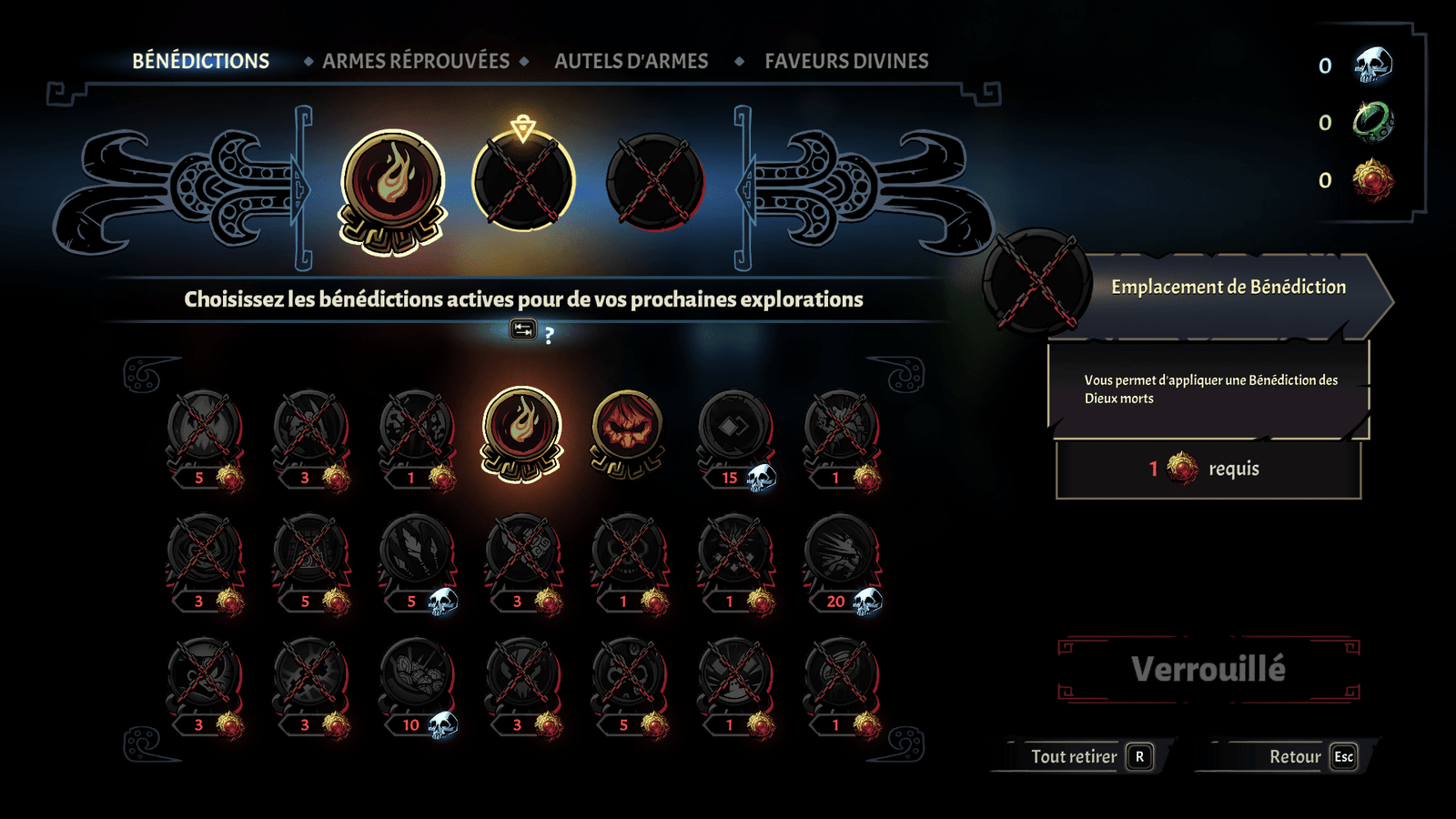Click the Verrouillé locked button
The width and height of the screenshot is (1456, 819).
pyautogui.click(x=1208, y=669)
